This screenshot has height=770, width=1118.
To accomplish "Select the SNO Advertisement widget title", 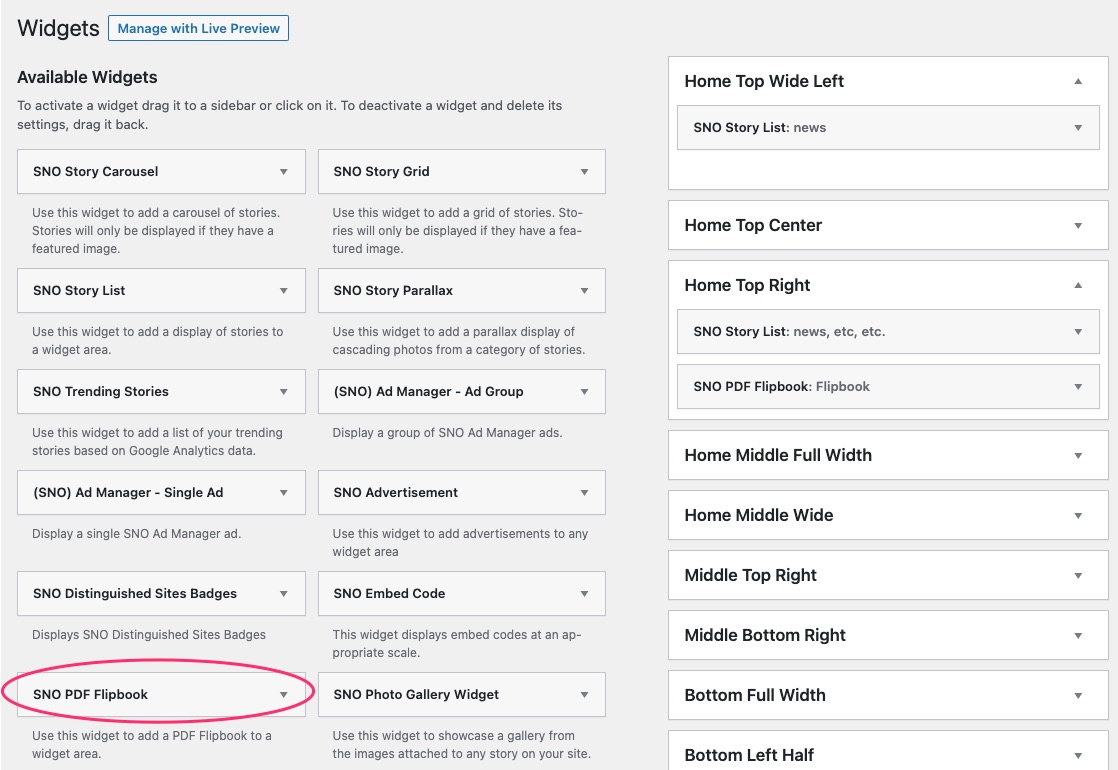I will click(396, 493).
